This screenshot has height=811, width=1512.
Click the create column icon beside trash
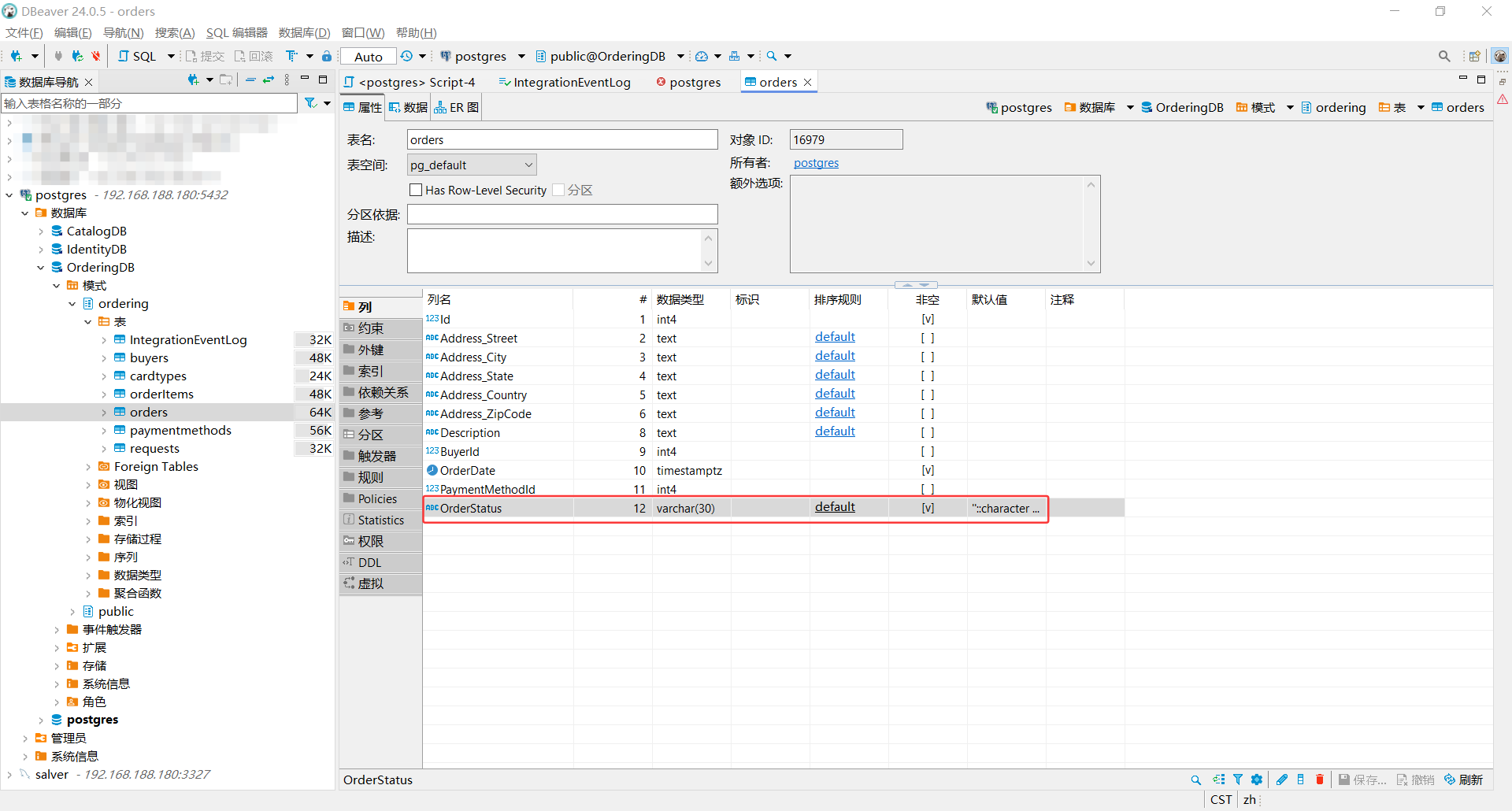pos(1300,780)
